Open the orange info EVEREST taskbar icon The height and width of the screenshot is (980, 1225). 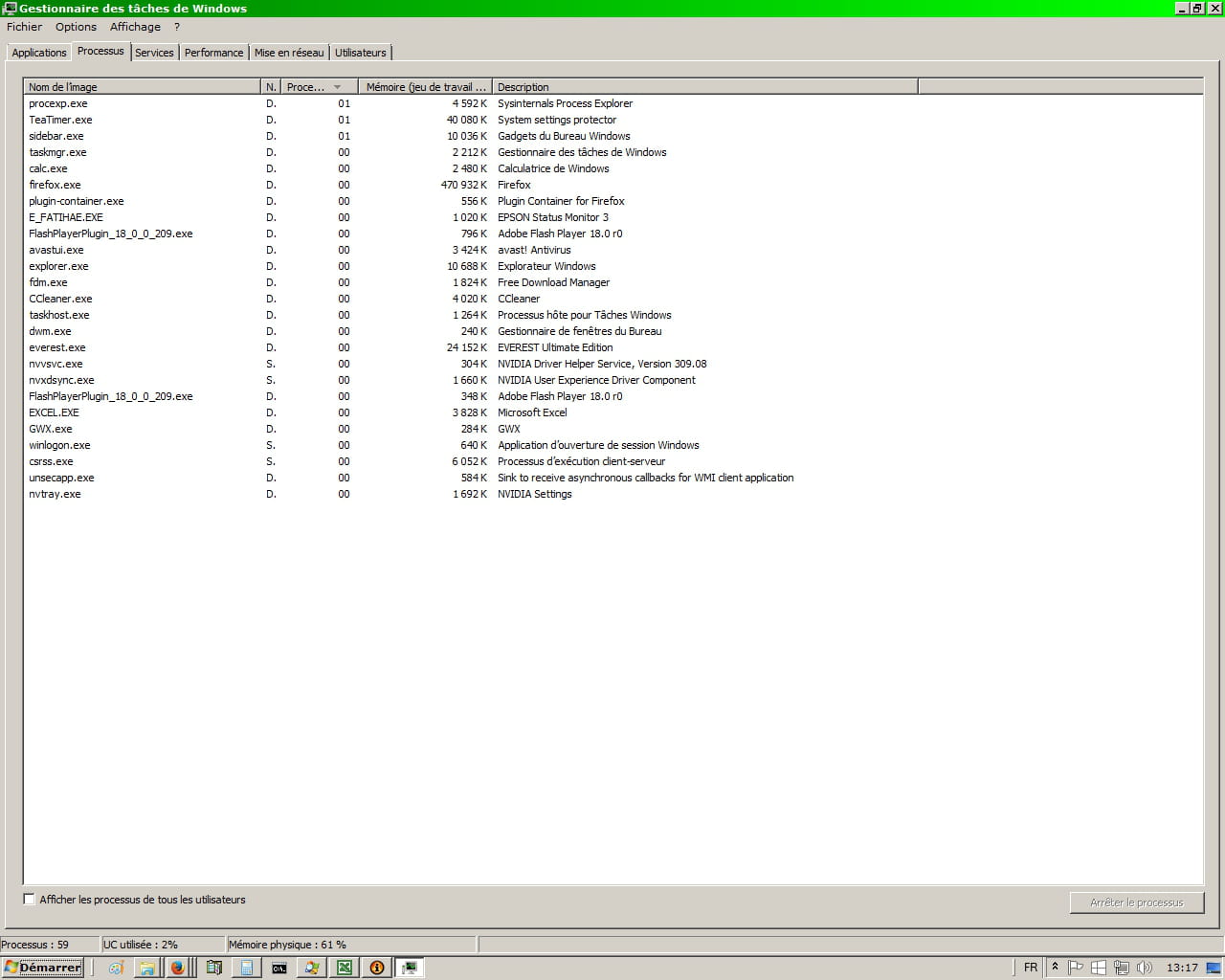pos(377,968)
